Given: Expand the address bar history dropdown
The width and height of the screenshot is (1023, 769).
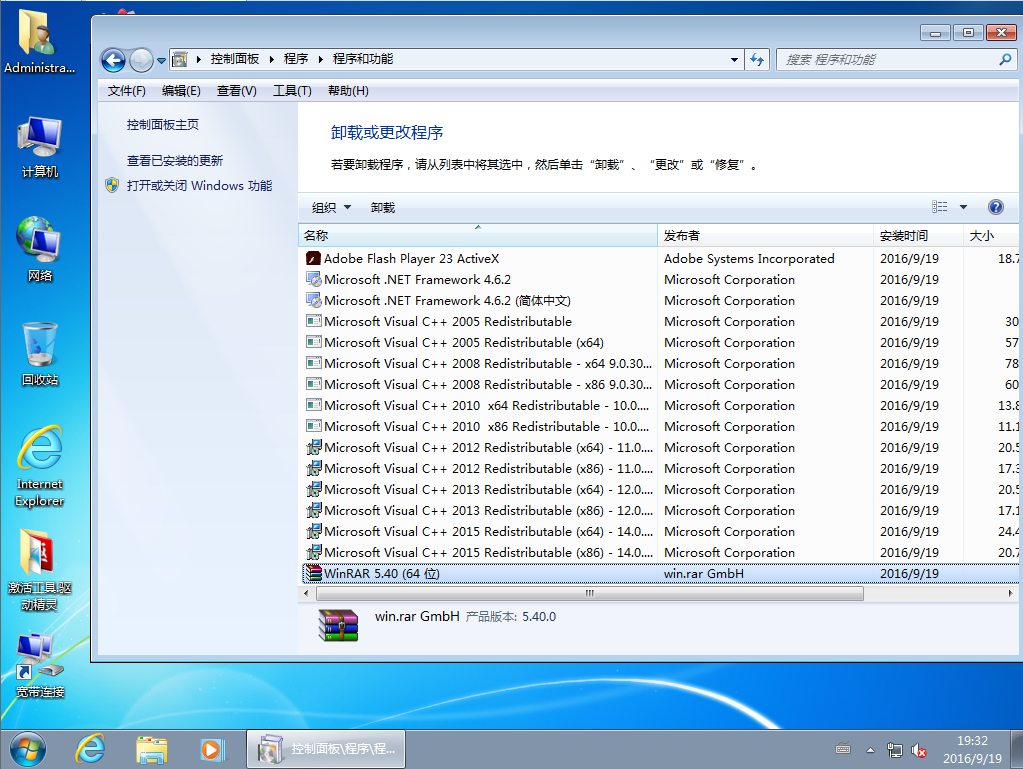Looking at the screenshot, I should (734, 60).
